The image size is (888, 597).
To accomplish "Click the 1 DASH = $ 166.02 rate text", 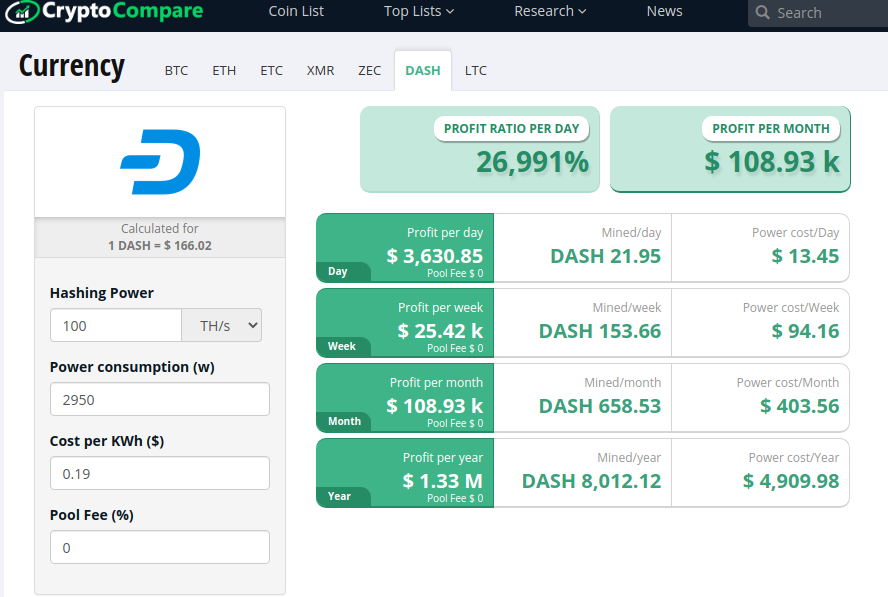I will [x=160, y=246].
